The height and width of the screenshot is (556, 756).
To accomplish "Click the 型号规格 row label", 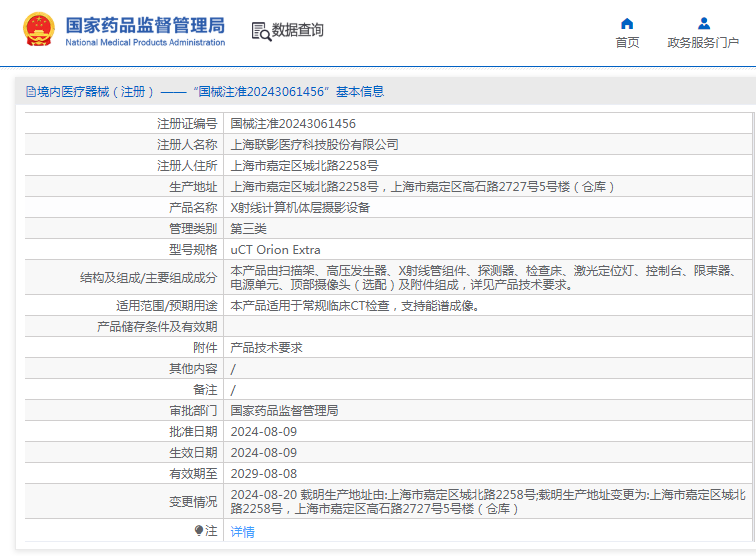I will pyautogui.click(x=193, y=250).
